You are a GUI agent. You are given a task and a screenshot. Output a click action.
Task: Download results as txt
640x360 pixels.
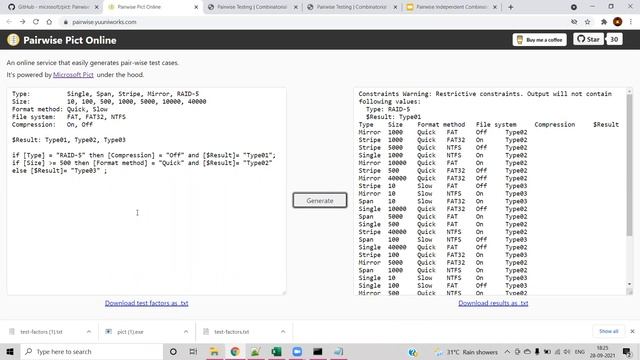(x=493, y=303)
